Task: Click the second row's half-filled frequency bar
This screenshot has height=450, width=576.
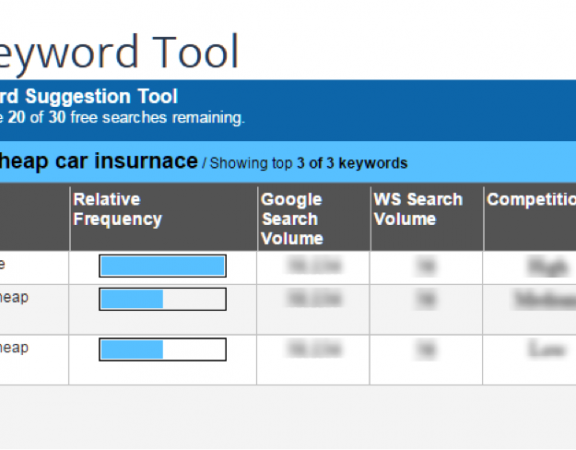Action: coord(163,299)
